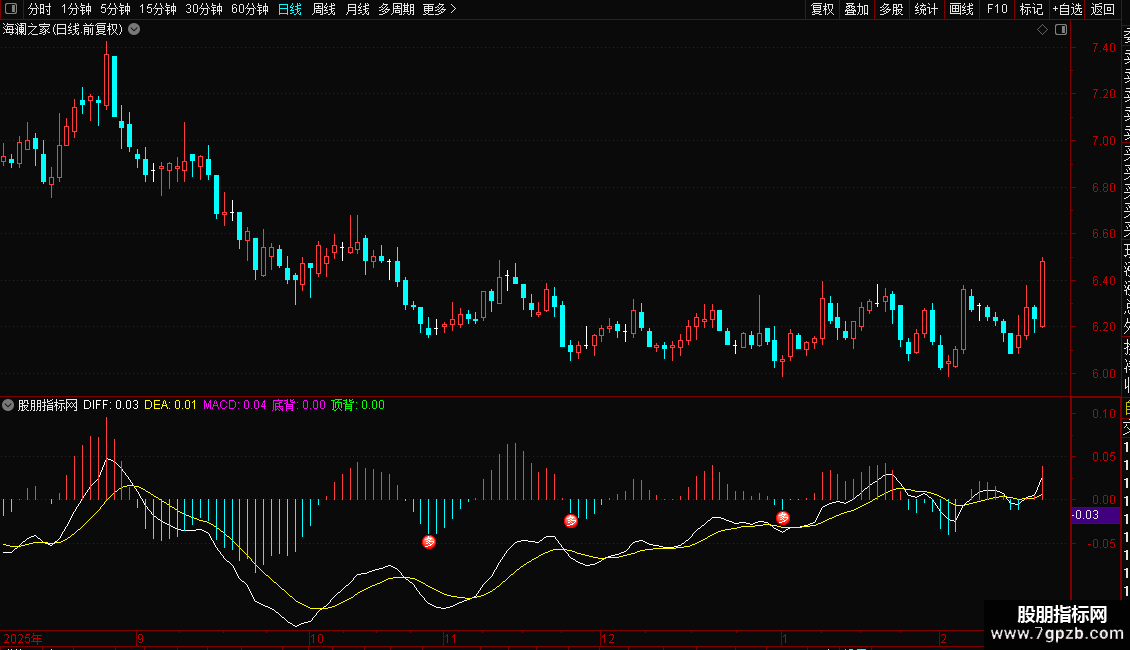The height and width of the screenshot is (650, 1130).
Task: Select the 30分钟 period tab
Action: point(204,9)
